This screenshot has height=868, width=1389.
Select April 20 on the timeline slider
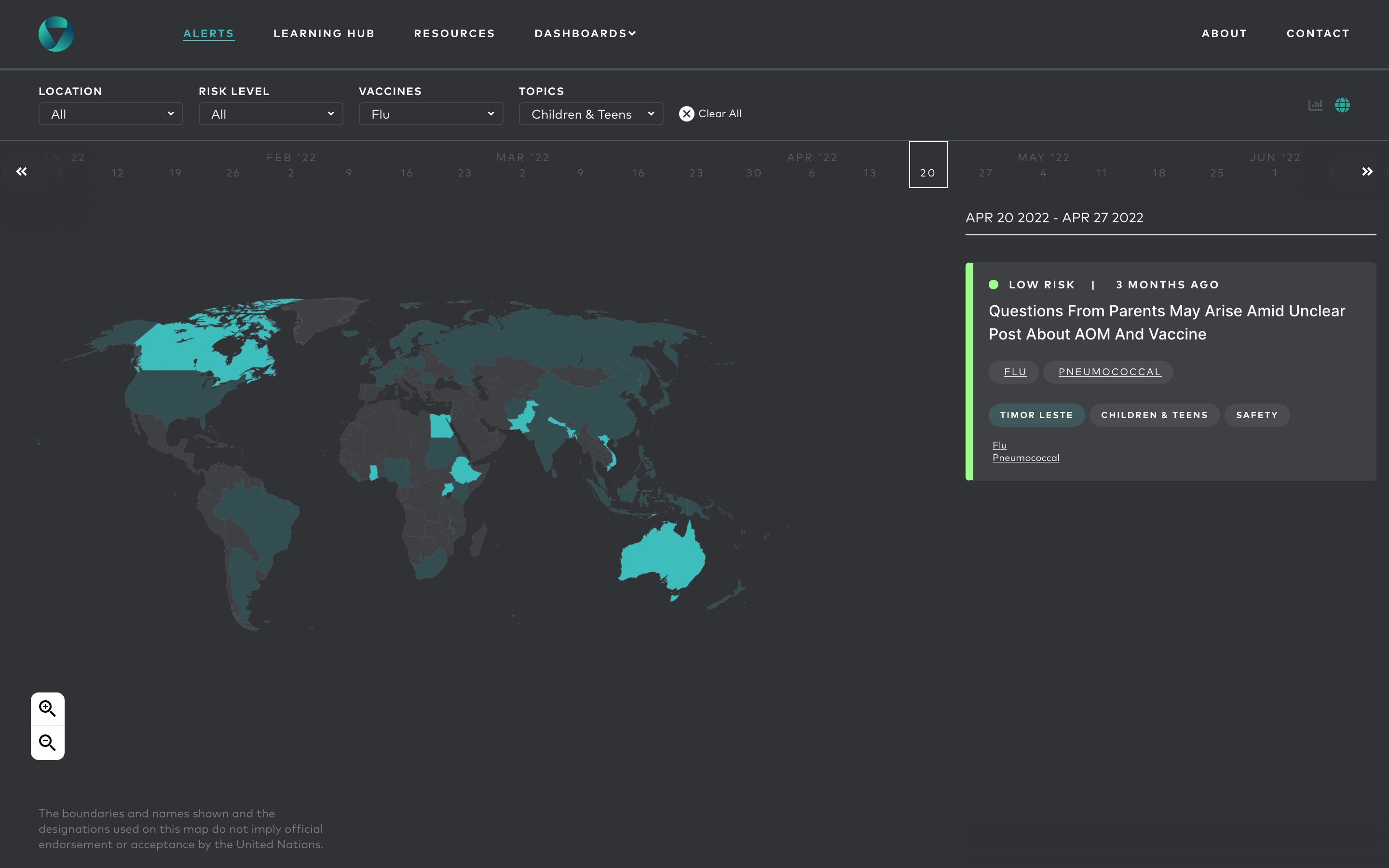tap(927, 172)
